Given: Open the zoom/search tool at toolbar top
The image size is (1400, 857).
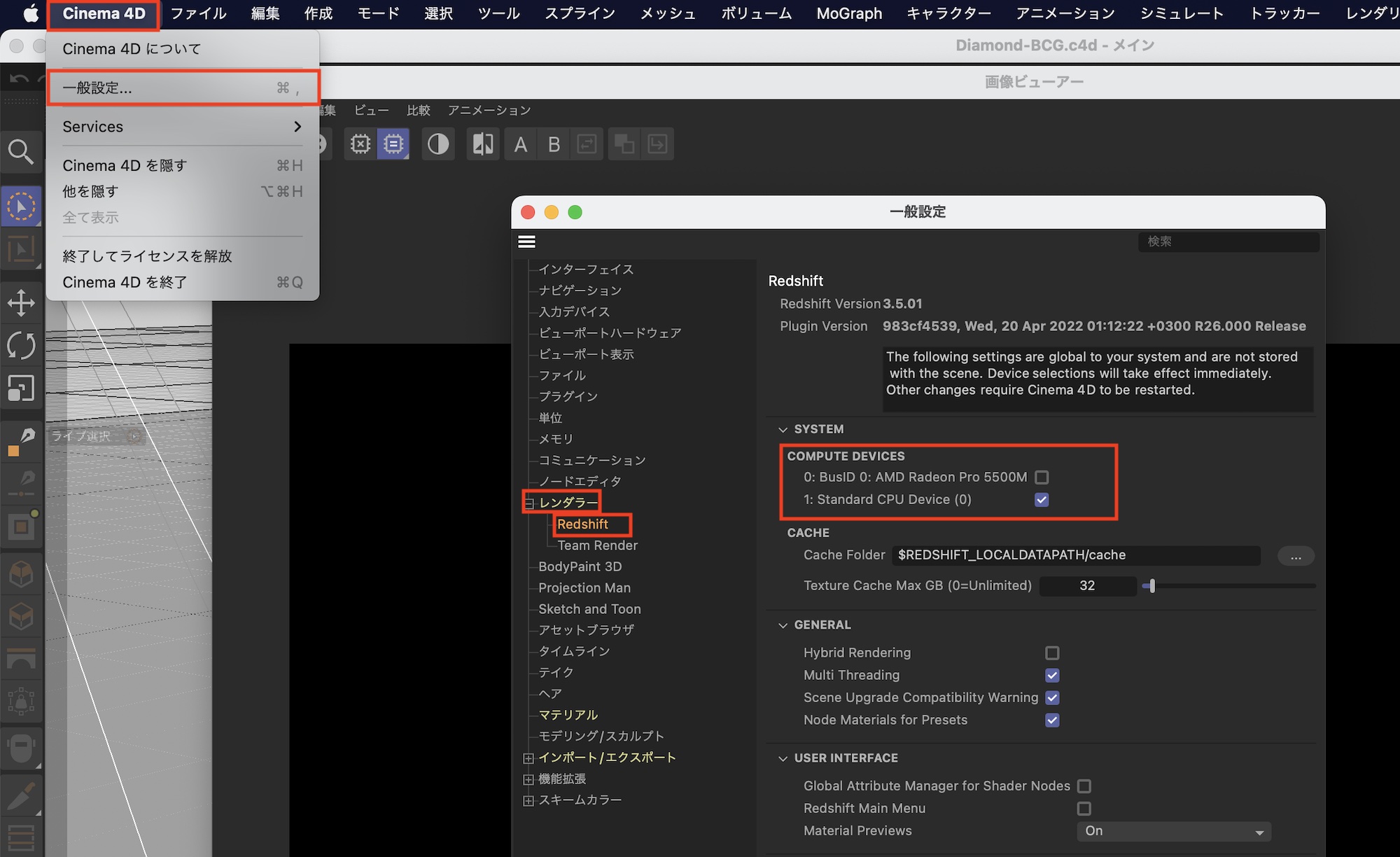Looking at the screenshot, I should (x=20, y=151).
